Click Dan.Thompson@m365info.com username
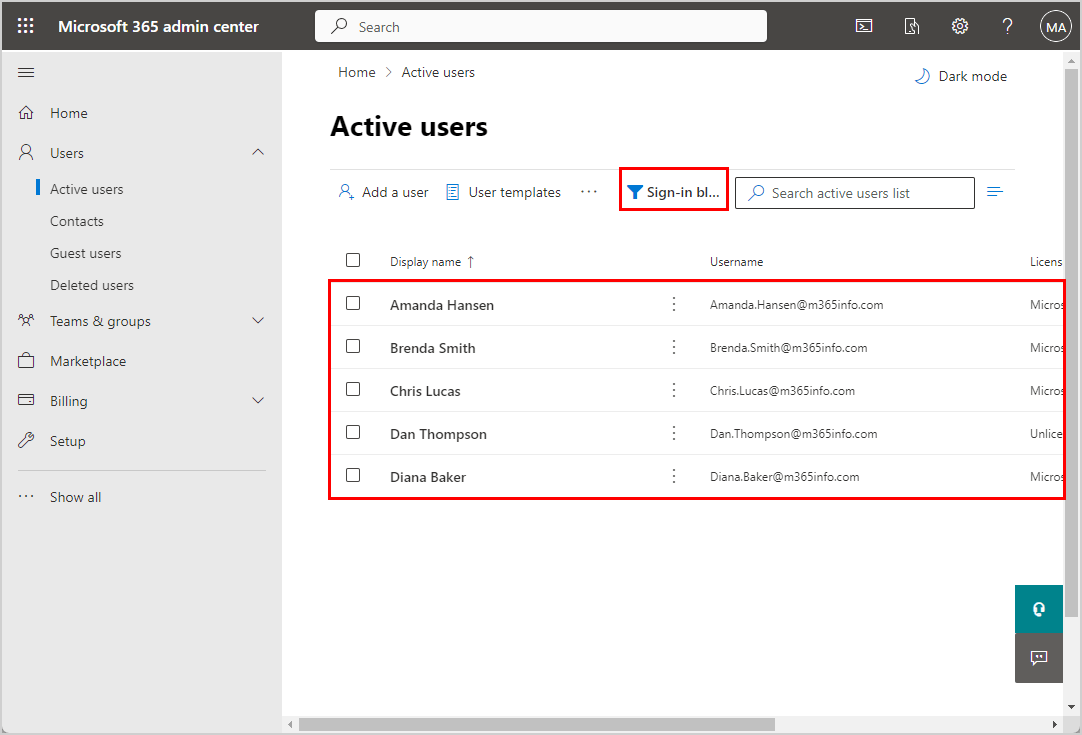 (x=794, y=433)
